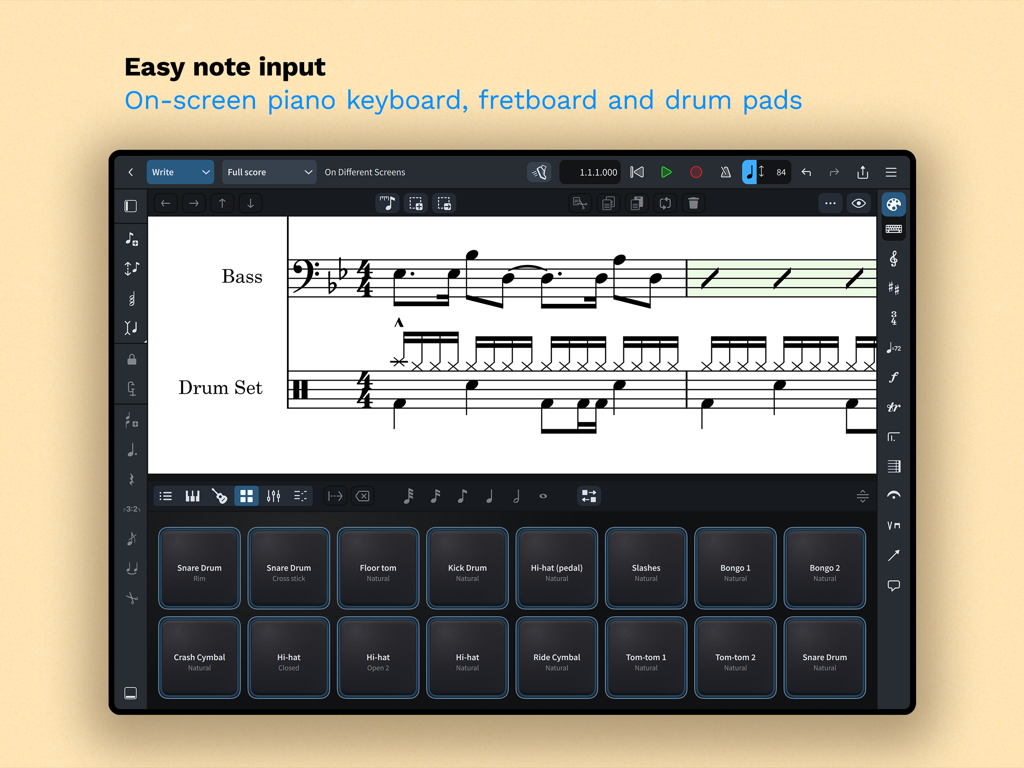The width and height of the screenshot is (1024, 768).
Task: Click the palette icon in top right corner
Action: coord(893,203)
